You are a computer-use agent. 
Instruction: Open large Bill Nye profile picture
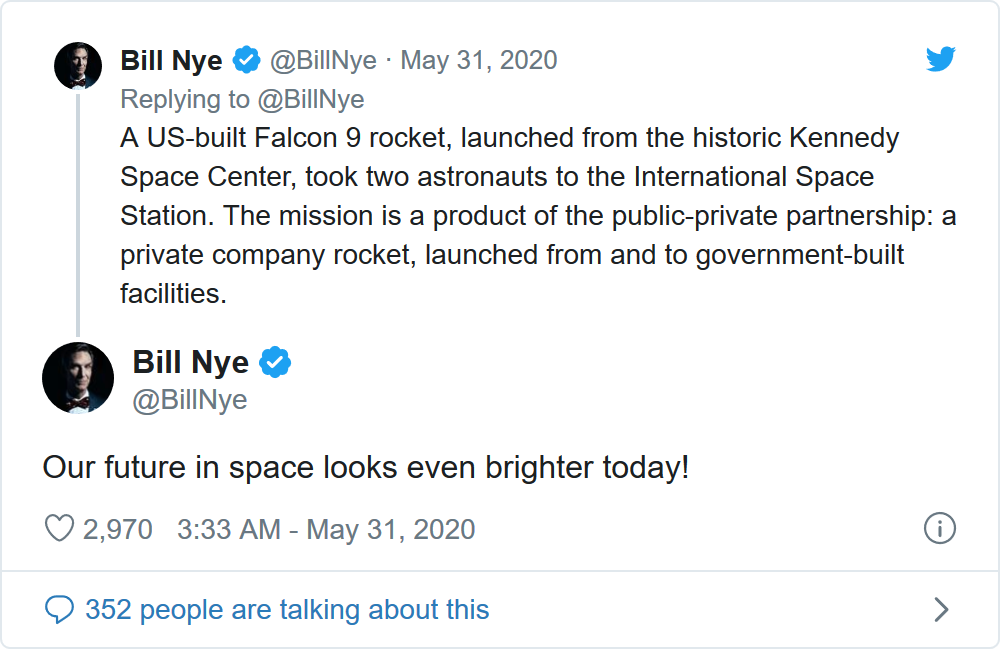pyautogui.click(x=78, y=378)
